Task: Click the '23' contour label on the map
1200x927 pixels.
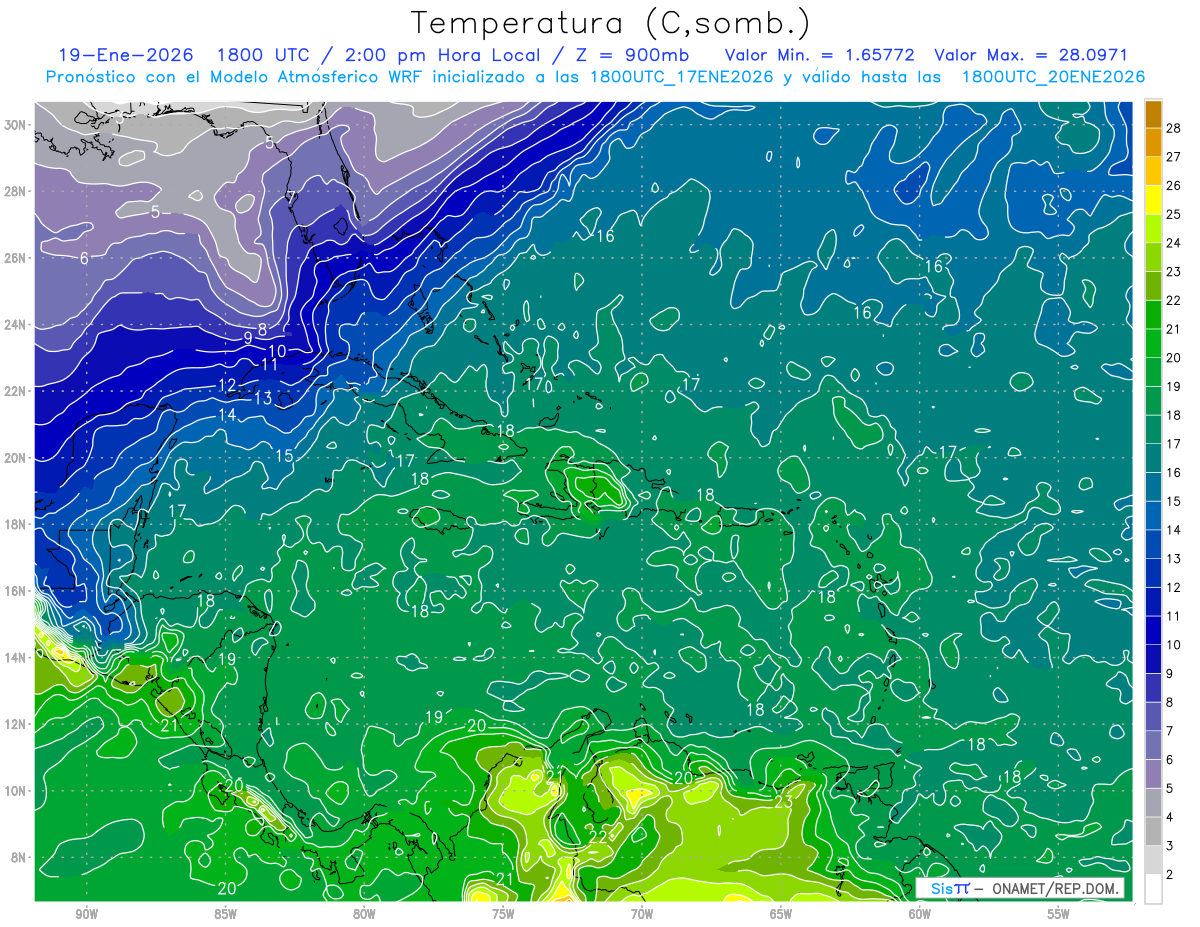Action: tap(784, 801)
